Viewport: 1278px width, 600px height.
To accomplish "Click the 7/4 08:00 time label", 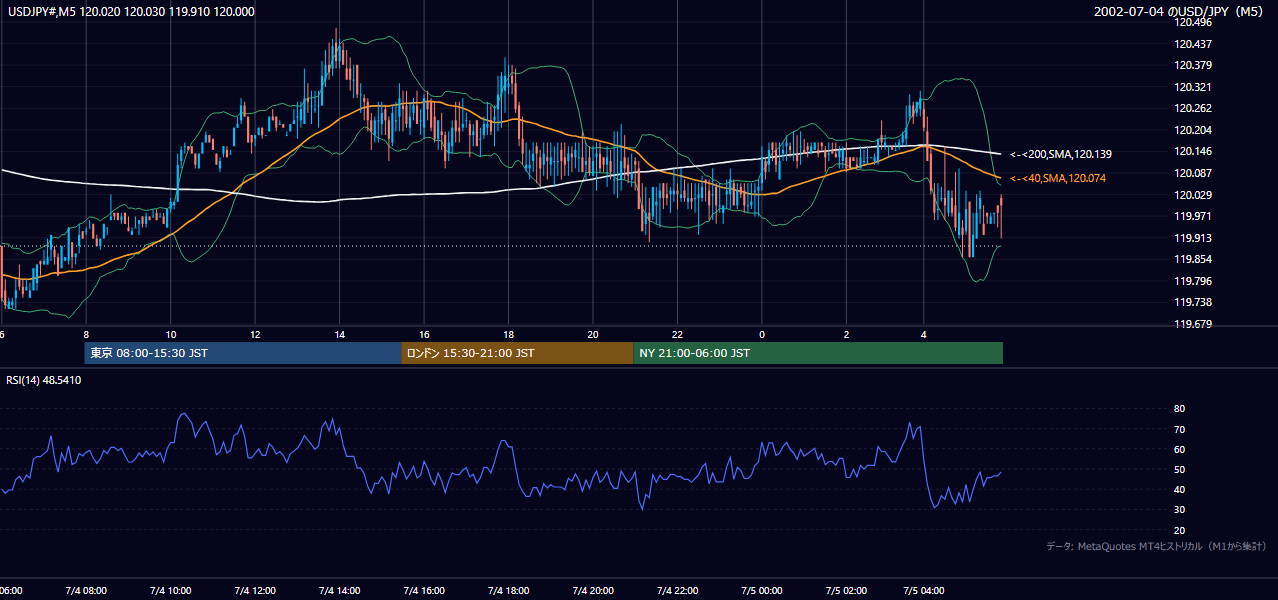I will 86,591.
